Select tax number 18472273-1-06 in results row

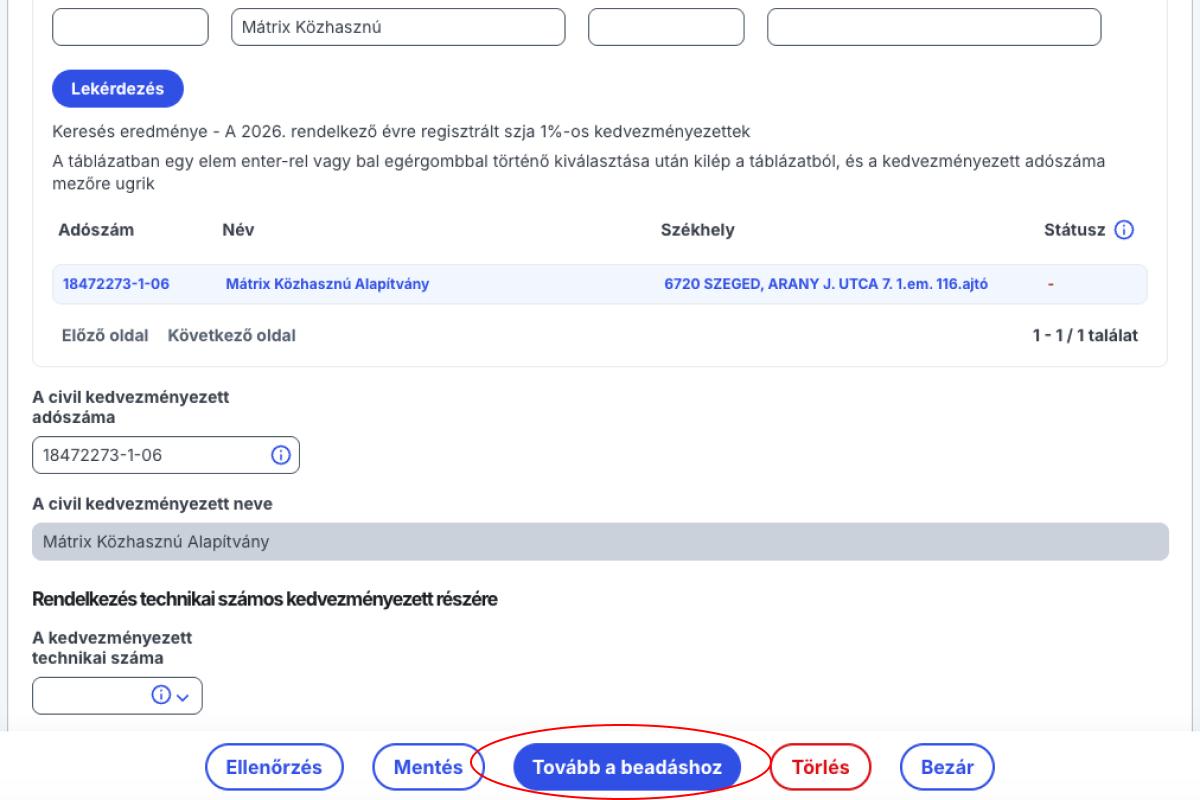point(116,284)
